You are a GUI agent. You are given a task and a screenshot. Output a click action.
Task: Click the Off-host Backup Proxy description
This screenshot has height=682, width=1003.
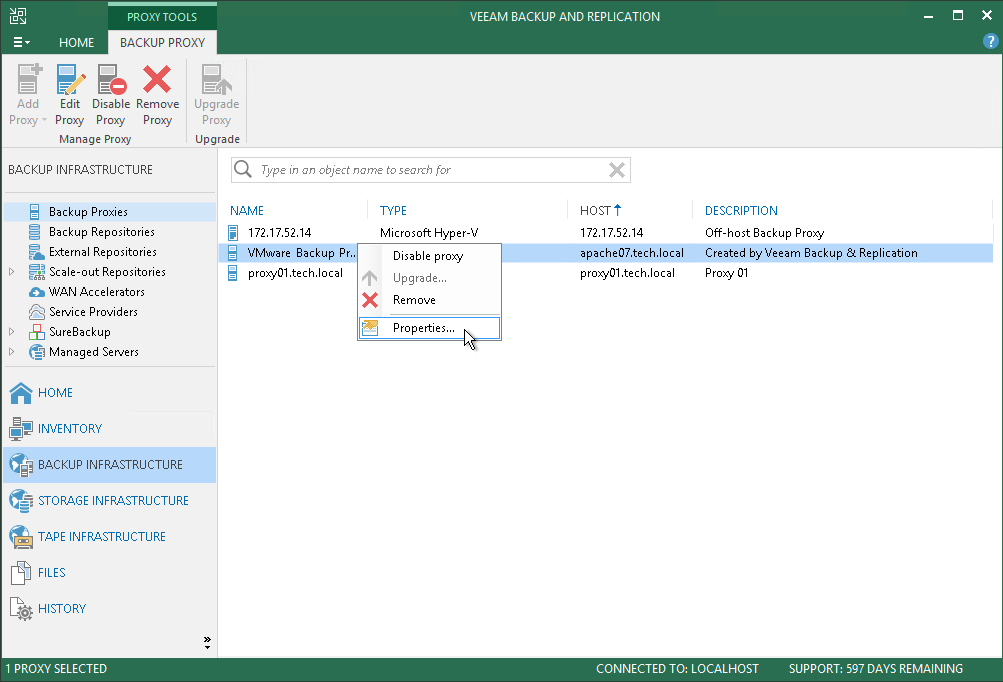click(x=764, y=233)
